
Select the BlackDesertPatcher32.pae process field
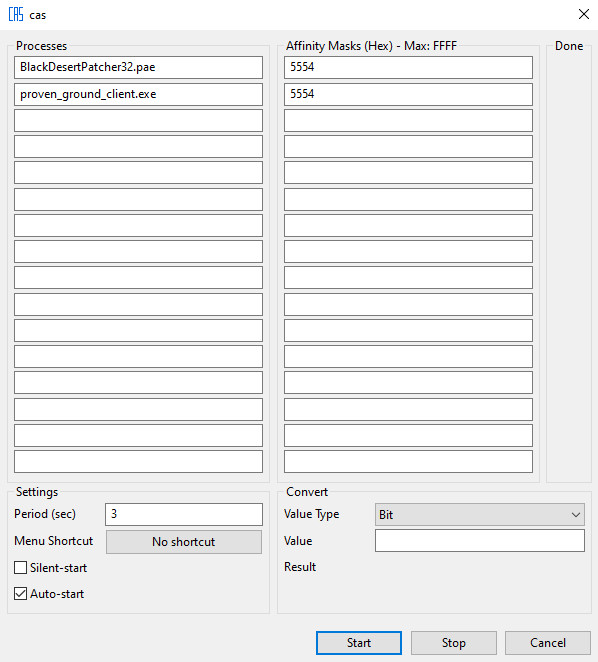138,68
